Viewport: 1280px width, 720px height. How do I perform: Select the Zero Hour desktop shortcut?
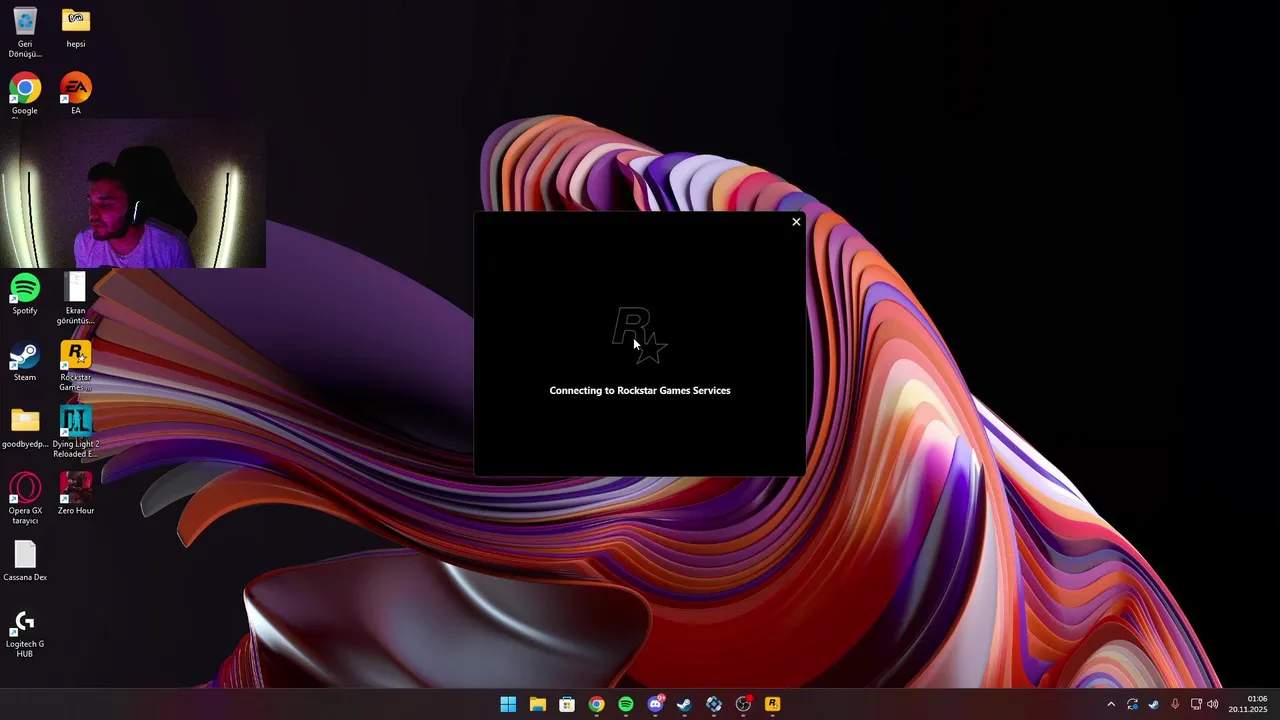(x=76, y=494)
